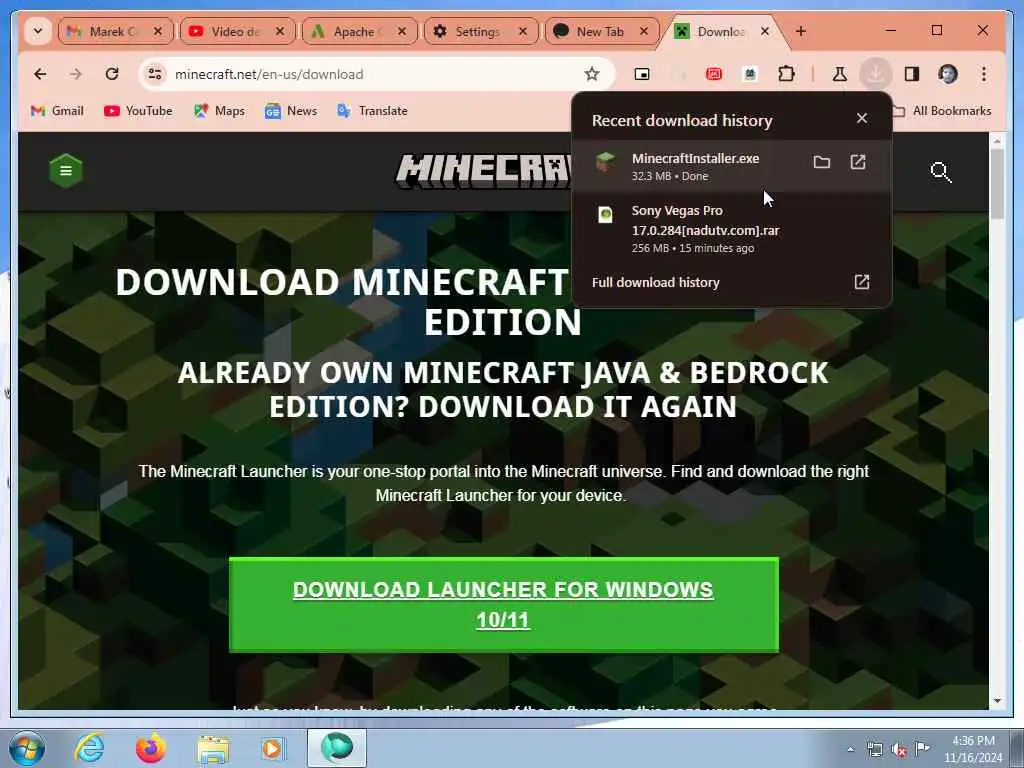Open the Minecraft hamburger menu

click(x=66, y=170)
